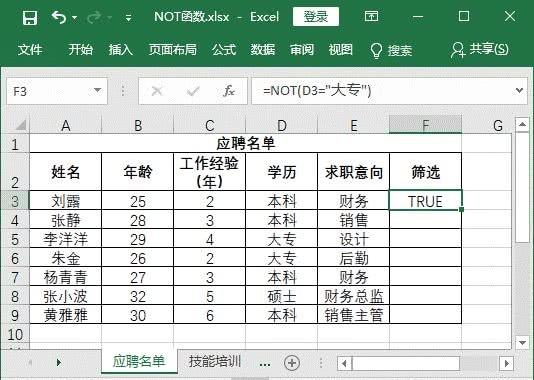The width and height of the screenshot is (534, 380).
Task: Click the 应聘名单 sheet tab
Action: 139,361
